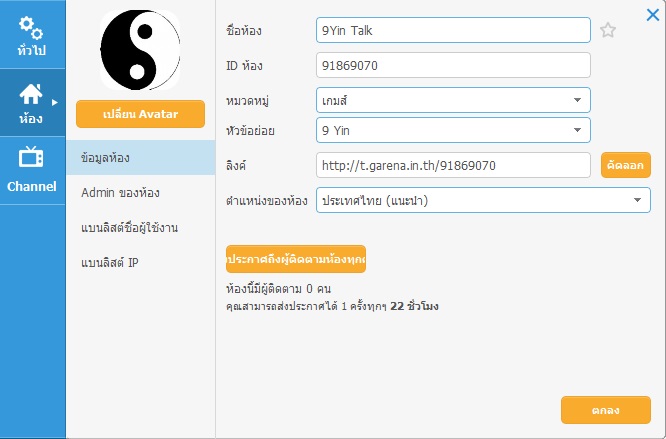Click the ตกลง confirm button
Viewport: 666px width, 439px height.
point(606,410)
